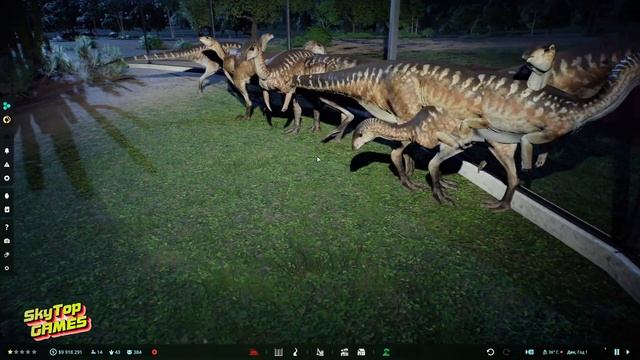Open the database card icon in sidebar
The image size is (640, 360).
coord(7,209)
